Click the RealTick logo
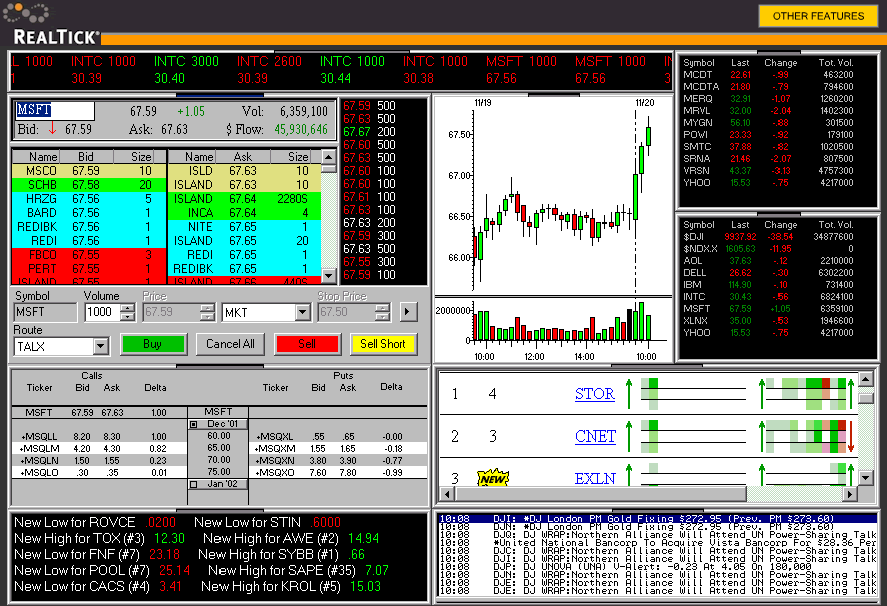The image size is (887, 606). [x=55, y=37]
